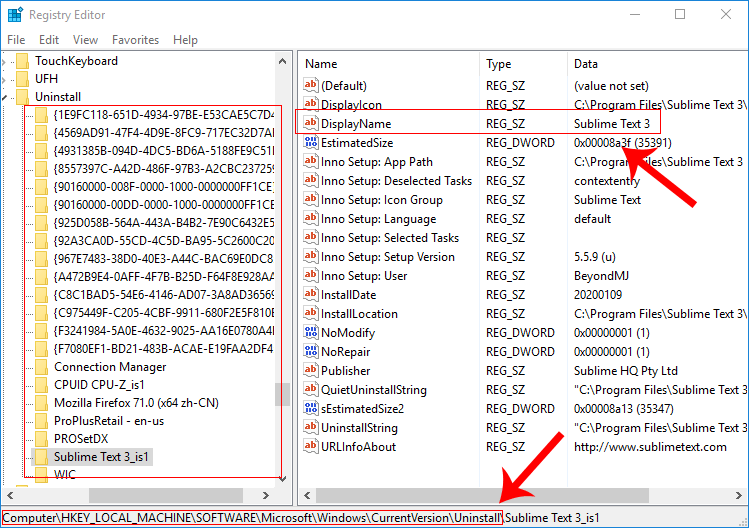Select the Connection Manager key
This screenshot has width=749, height=528.
pyautogui.click(x=110, y=367)
